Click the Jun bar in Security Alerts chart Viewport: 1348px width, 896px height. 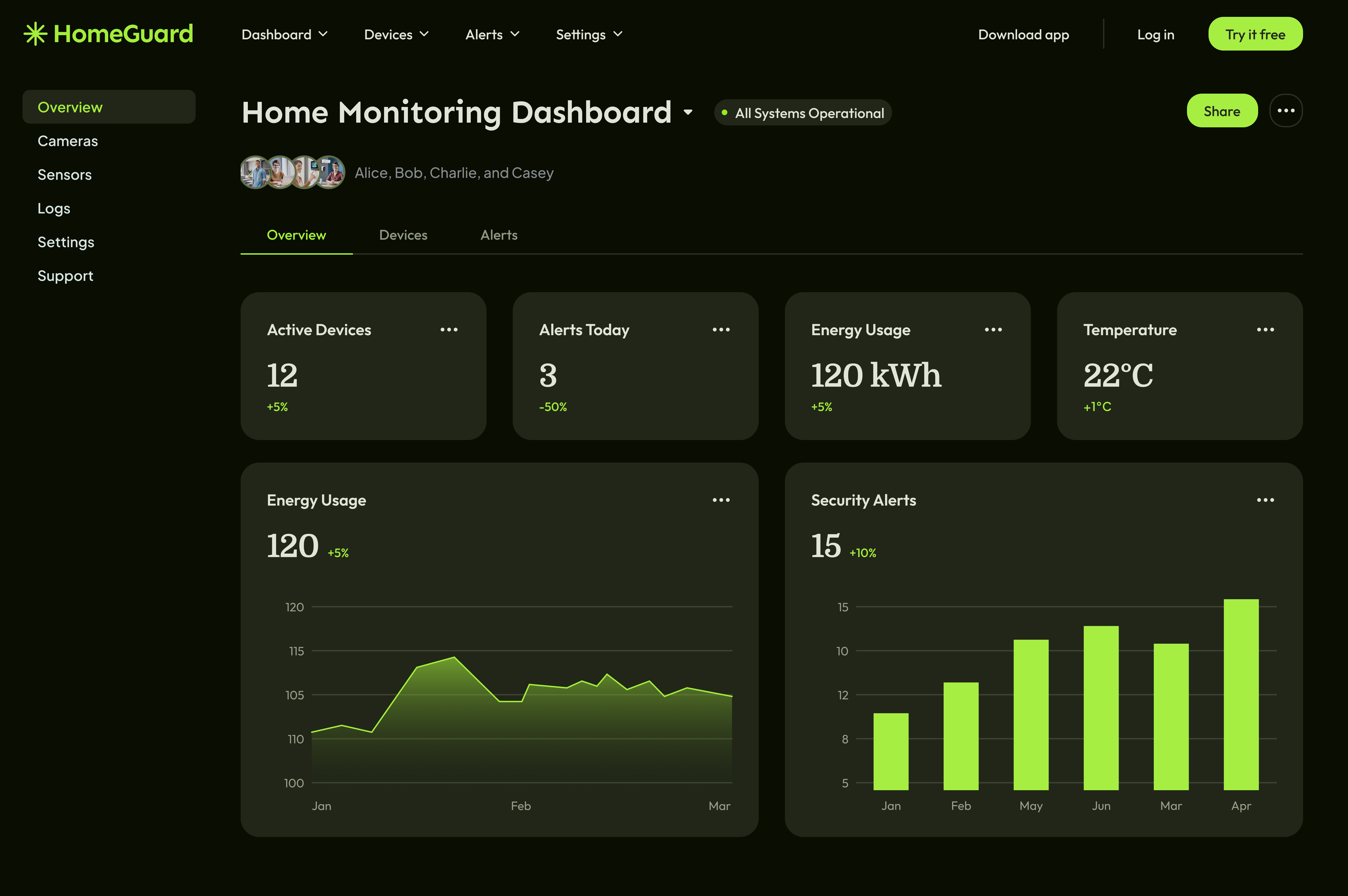pos(1101,708)
